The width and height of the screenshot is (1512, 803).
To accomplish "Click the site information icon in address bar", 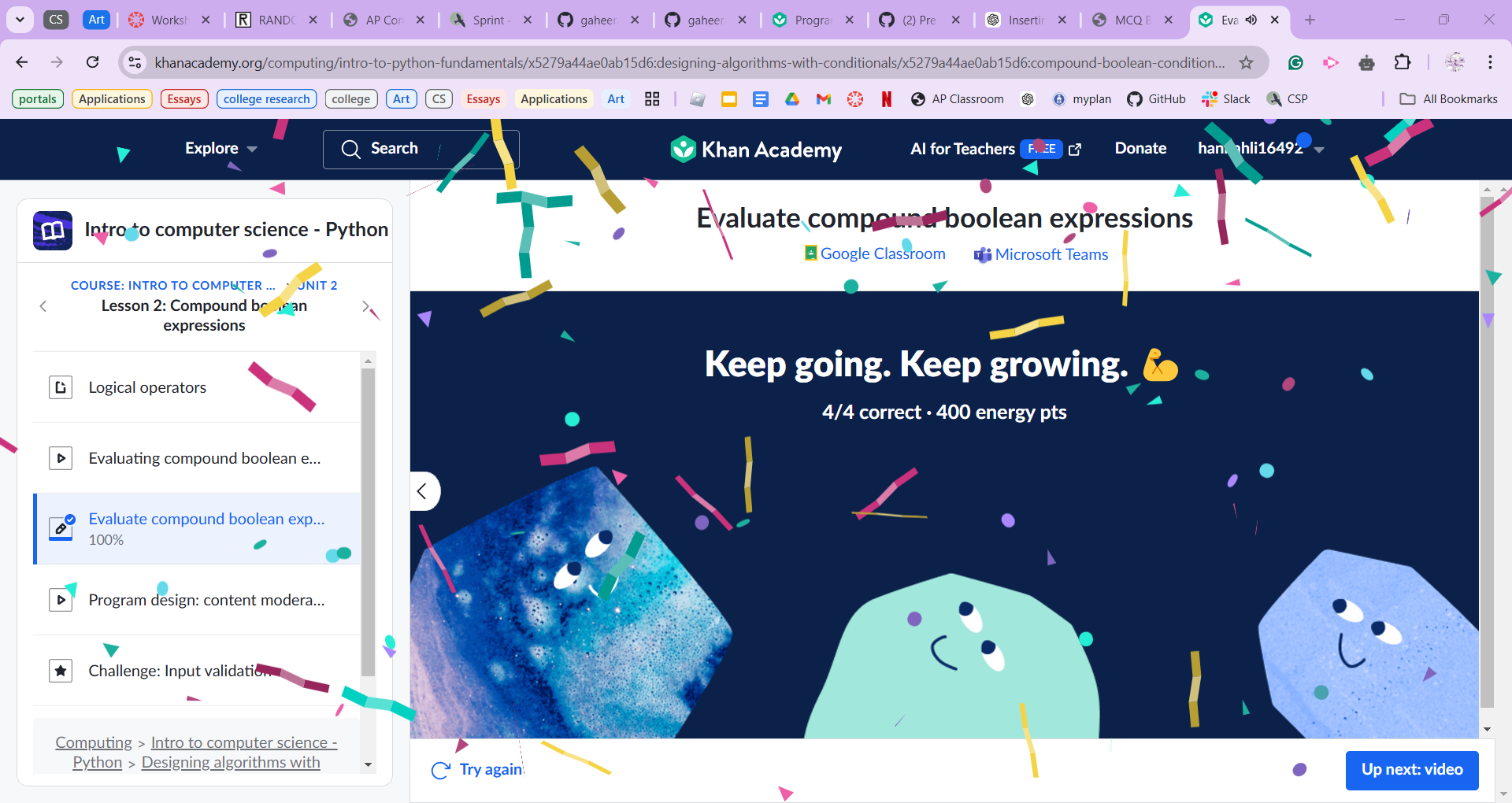I will [135, 62].
